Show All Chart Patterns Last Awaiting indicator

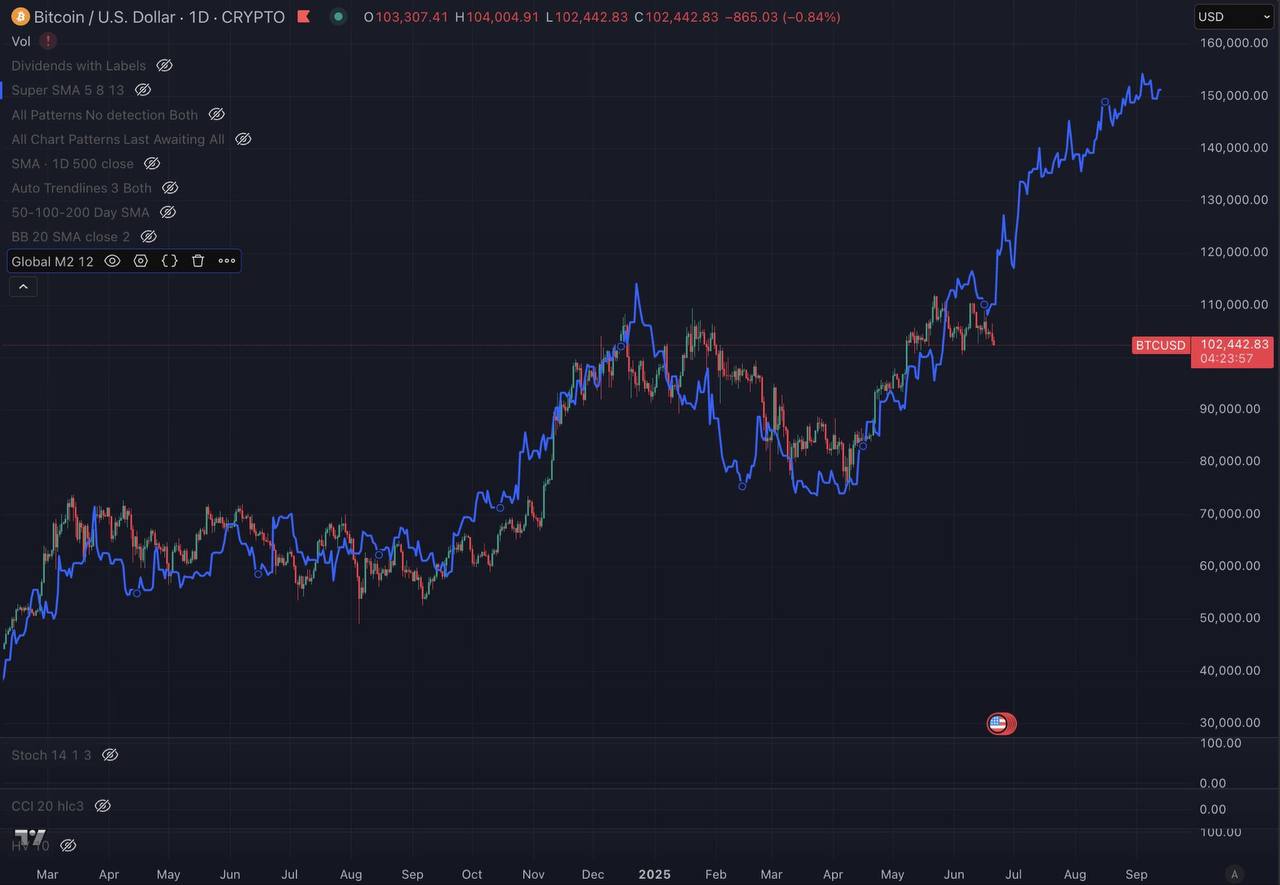click(x=243, y=139)
